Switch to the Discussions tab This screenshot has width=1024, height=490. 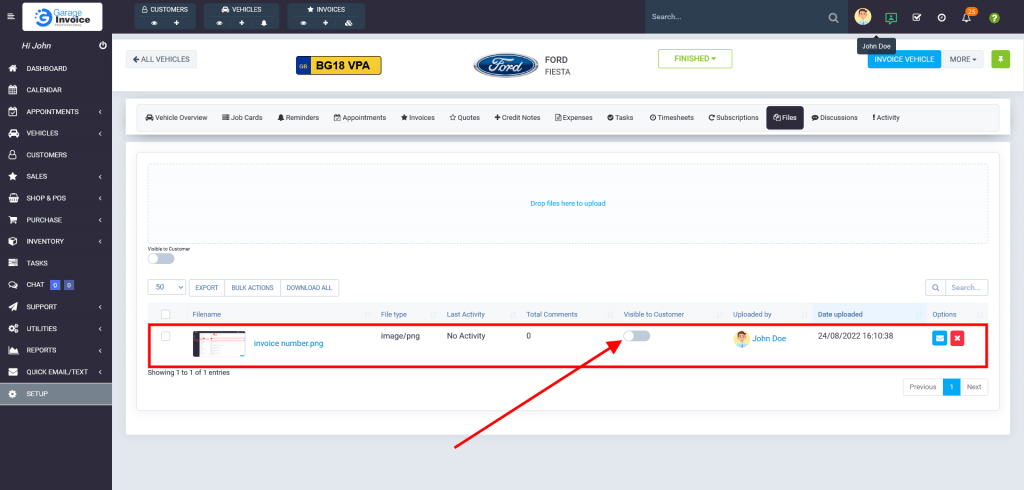point(835,118)
